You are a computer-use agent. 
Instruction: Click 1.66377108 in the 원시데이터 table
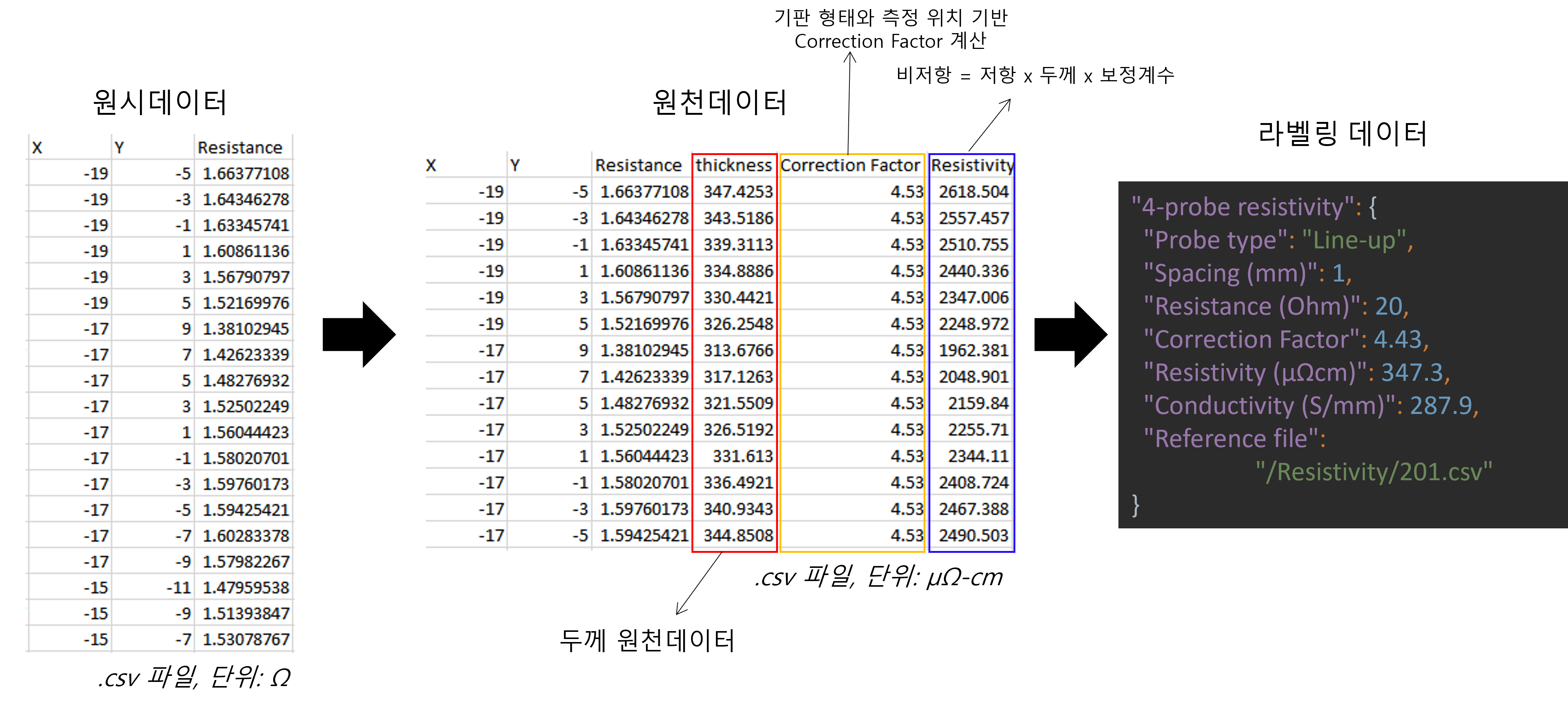point(246,173)
